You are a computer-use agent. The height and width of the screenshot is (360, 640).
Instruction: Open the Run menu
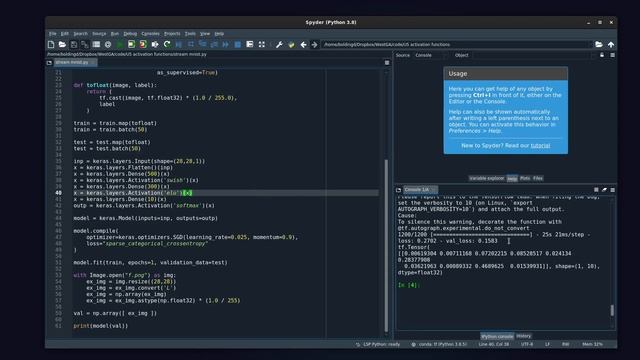(115, 33)
